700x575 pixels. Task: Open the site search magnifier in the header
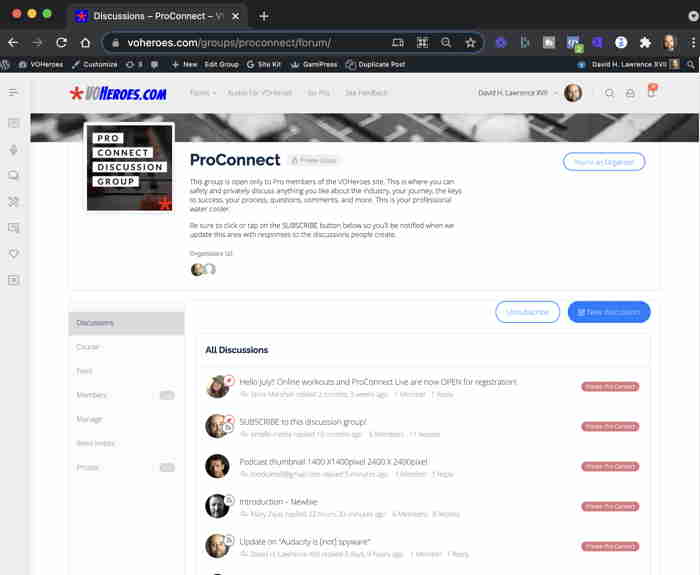pyautogui.click(x=609, y=93)
